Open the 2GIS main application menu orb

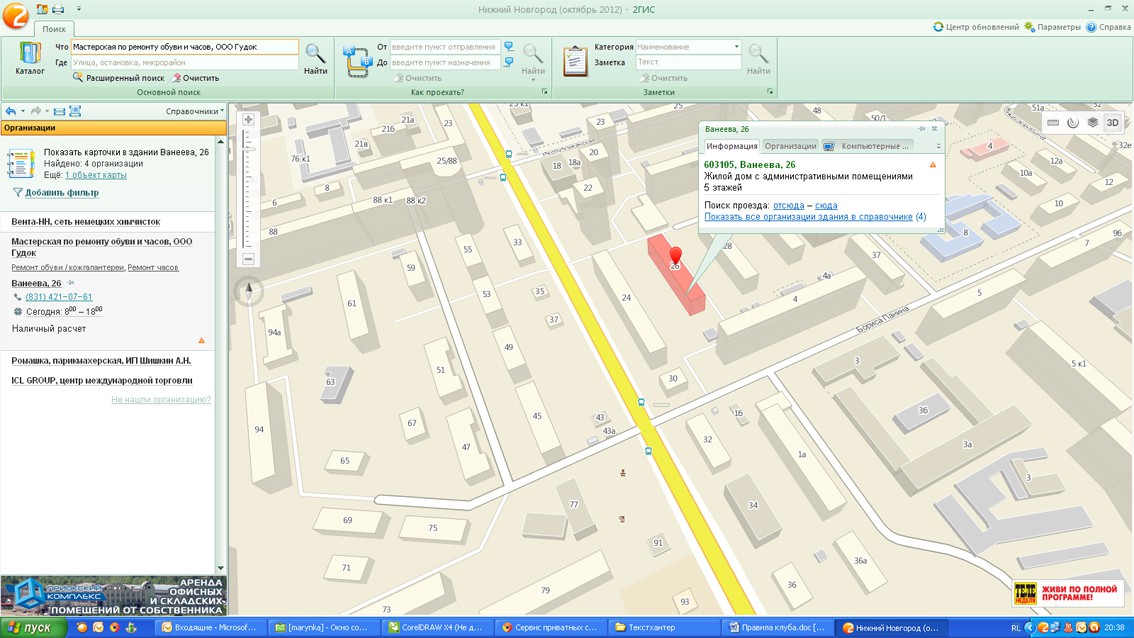pos(15,15)
